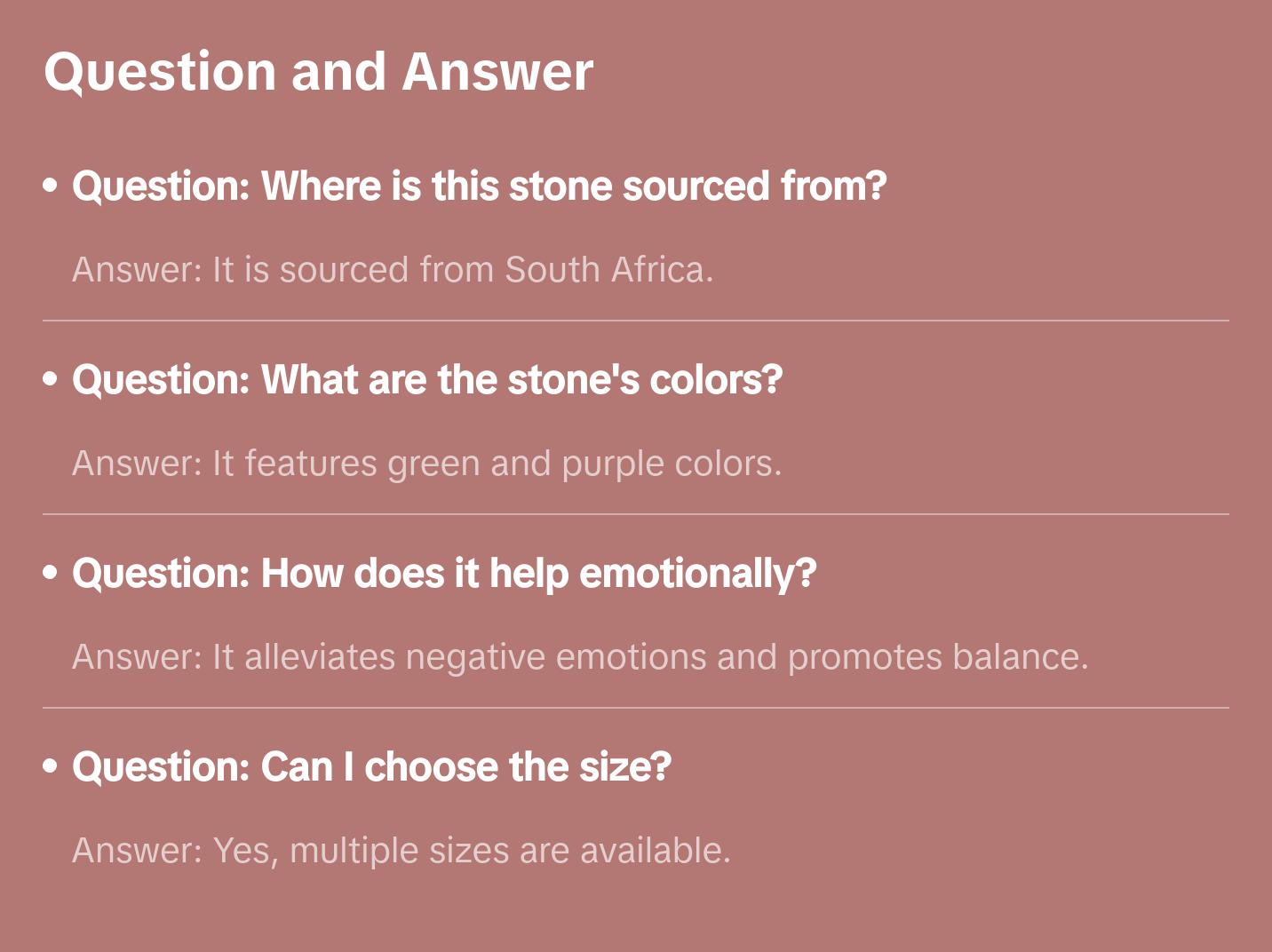Select the bullet before the emotional help question
The width and height of the screenshot is (1272, 952).
pos(51,573)
